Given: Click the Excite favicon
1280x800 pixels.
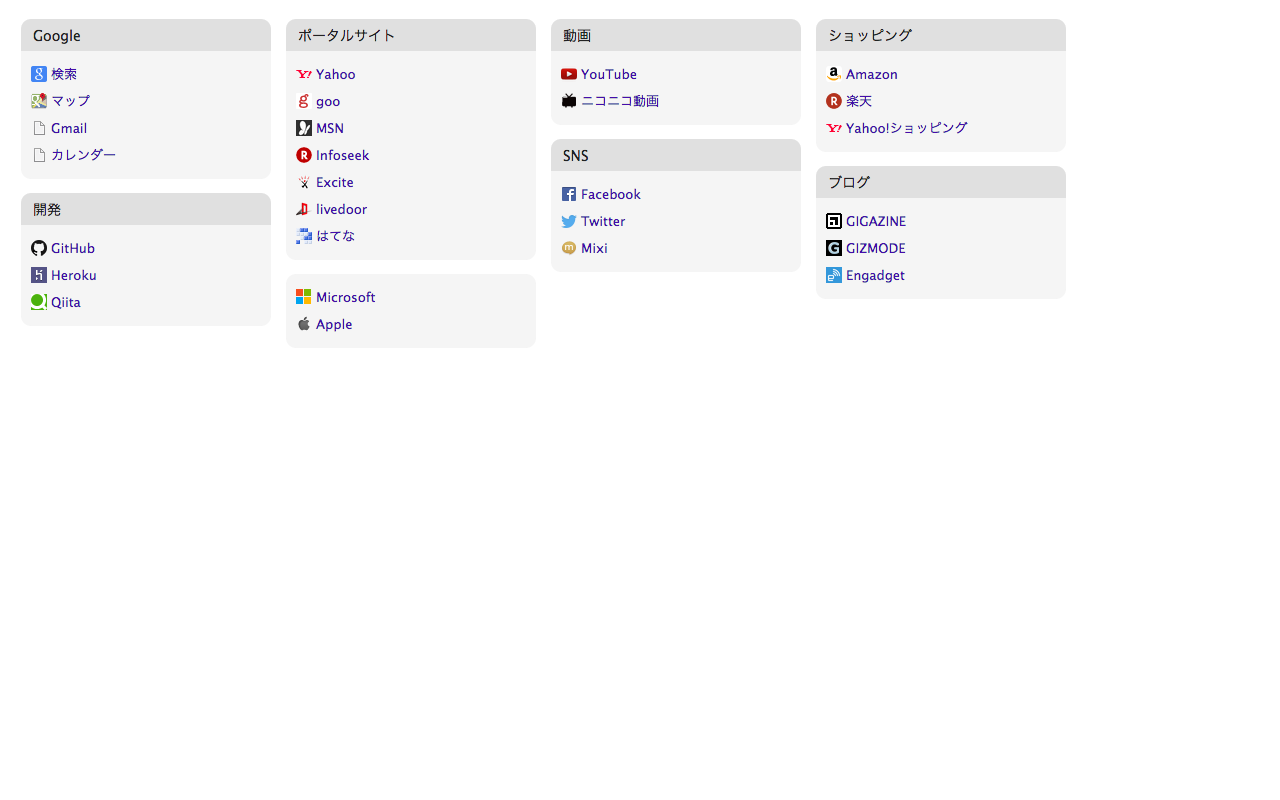Looking at the screenshot, I should [x=304, y=182].
